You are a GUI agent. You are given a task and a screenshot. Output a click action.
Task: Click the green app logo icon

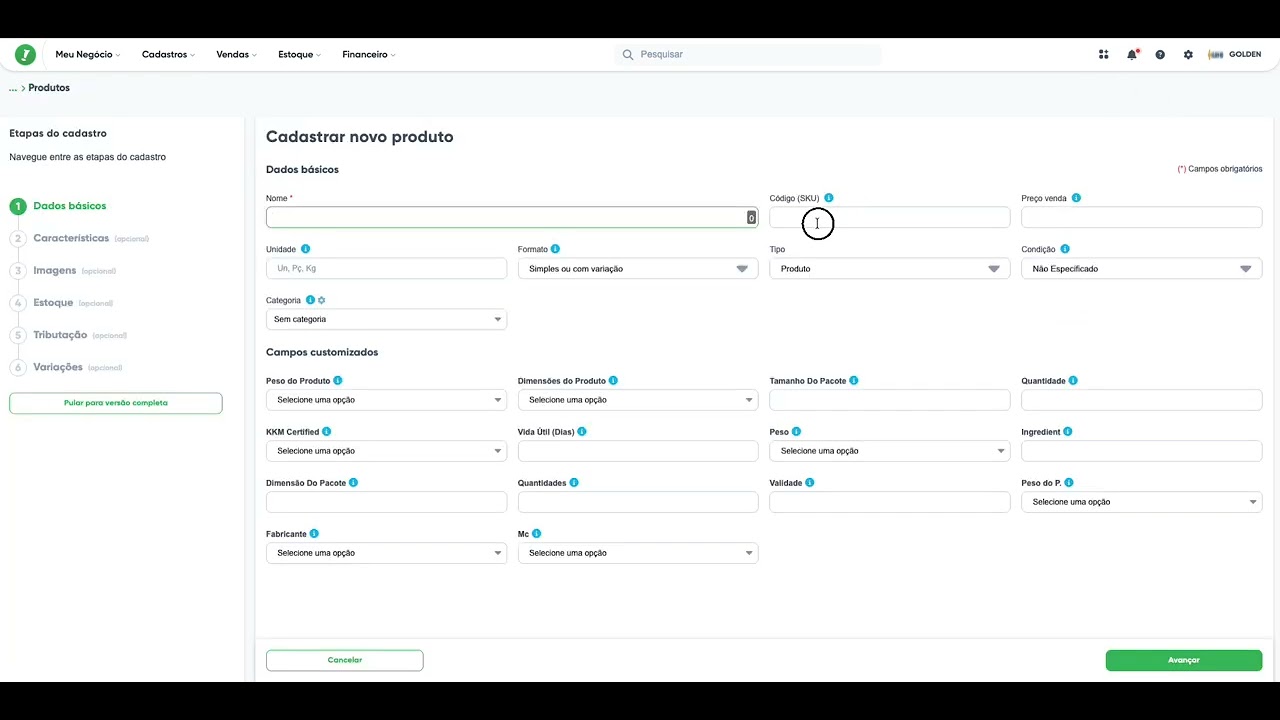coord(25,55)
